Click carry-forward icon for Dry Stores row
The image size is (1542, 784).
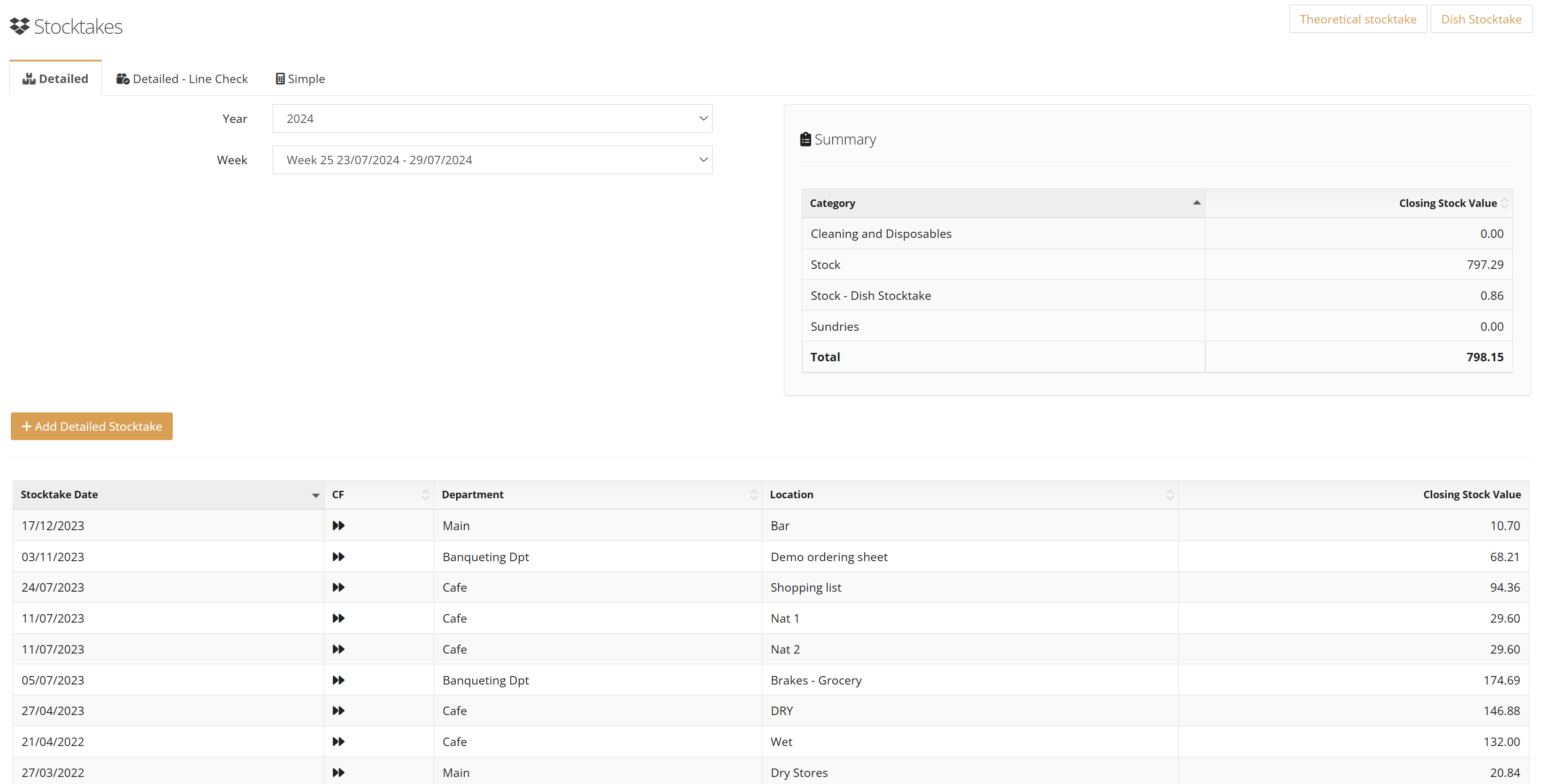point(338,773)
